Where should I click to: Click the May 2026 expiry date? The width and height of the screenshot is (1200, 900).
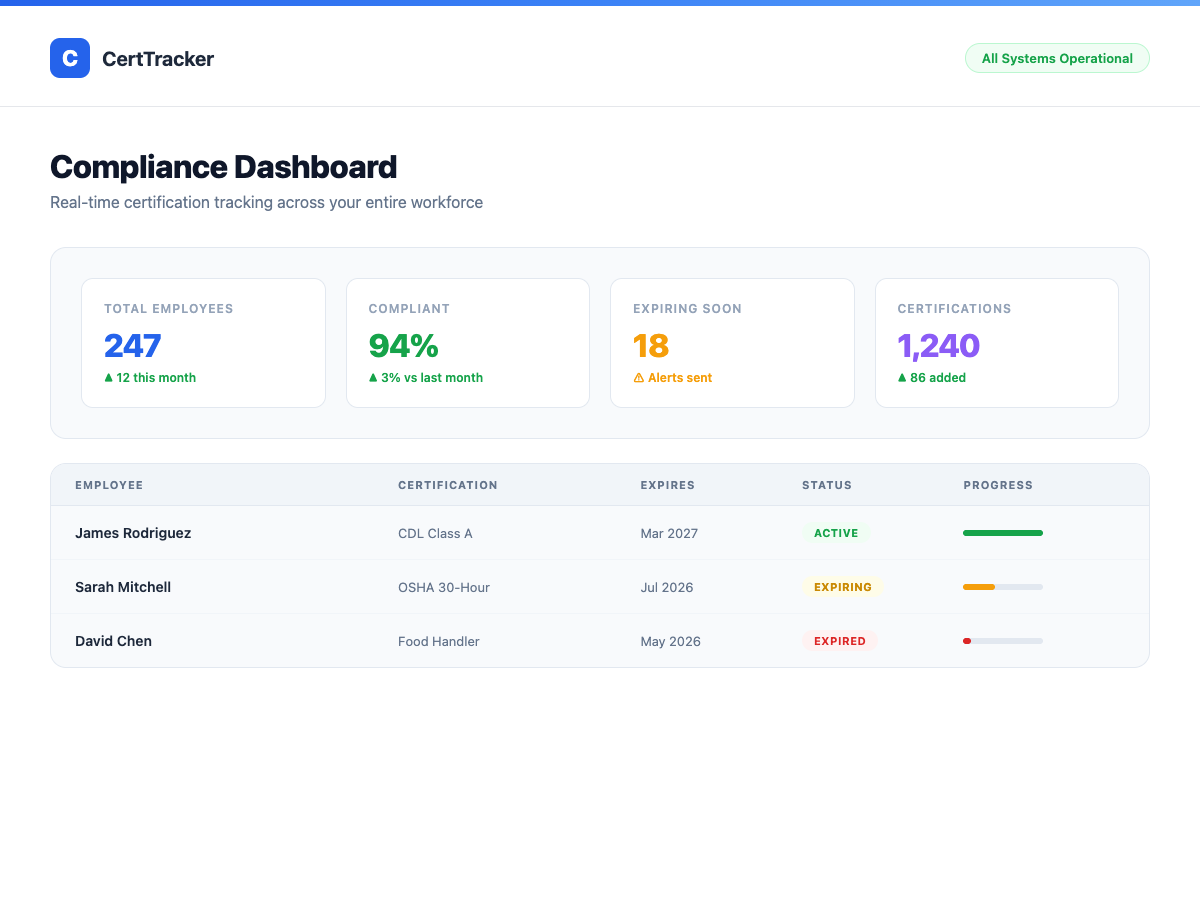tap(671, 641)
